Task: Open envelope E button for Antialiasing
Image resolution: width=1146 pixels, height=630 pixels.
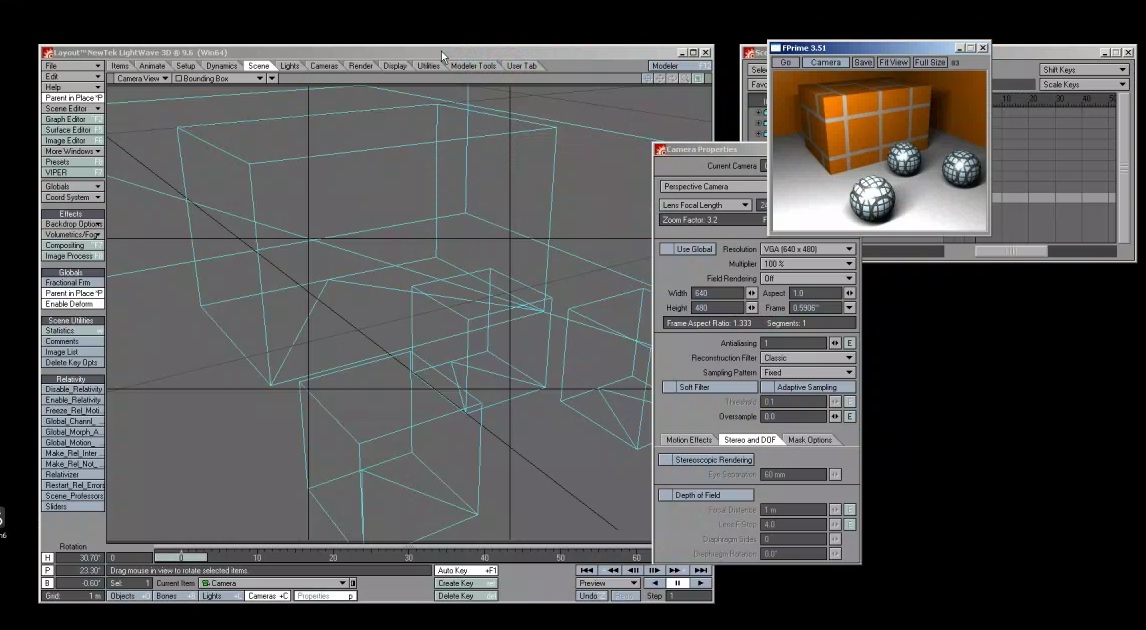Action: (x=849, y=343)
